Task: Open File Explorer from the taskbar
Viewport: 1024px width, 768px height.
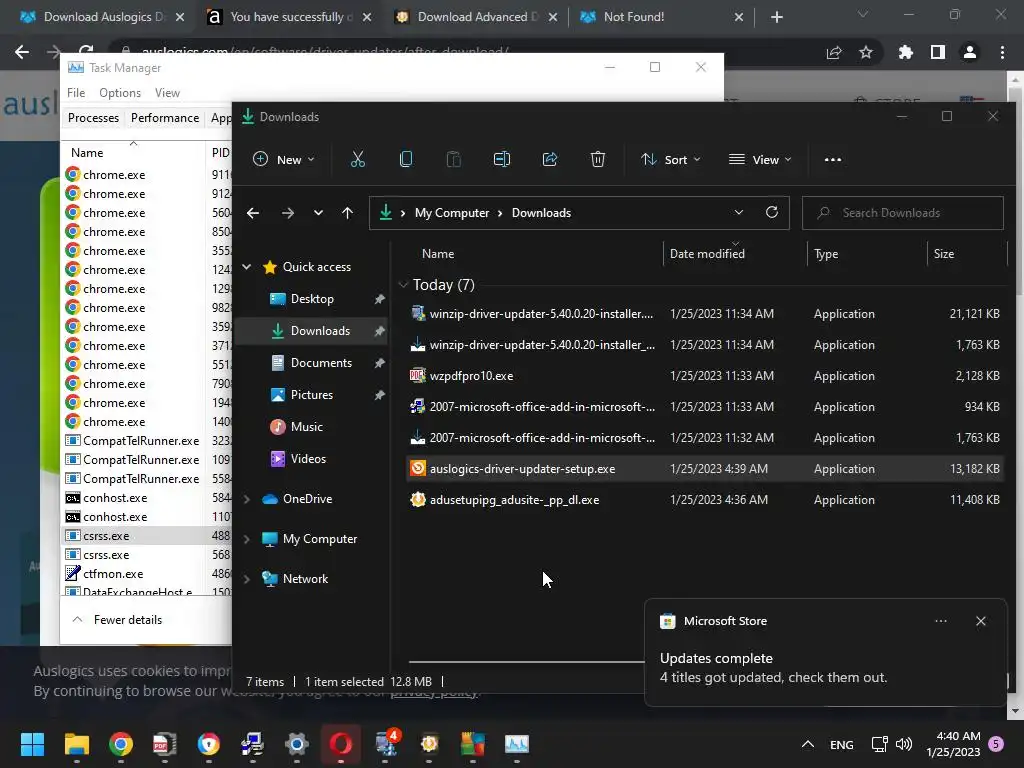Action: coord(76,744)
